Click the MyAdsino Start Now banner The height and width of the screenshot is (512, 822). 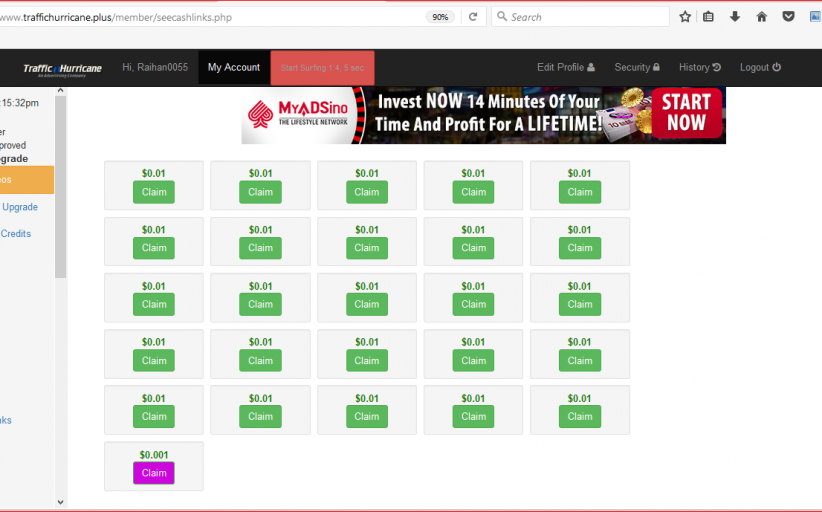pyautogui.click(x=483, y=115)
